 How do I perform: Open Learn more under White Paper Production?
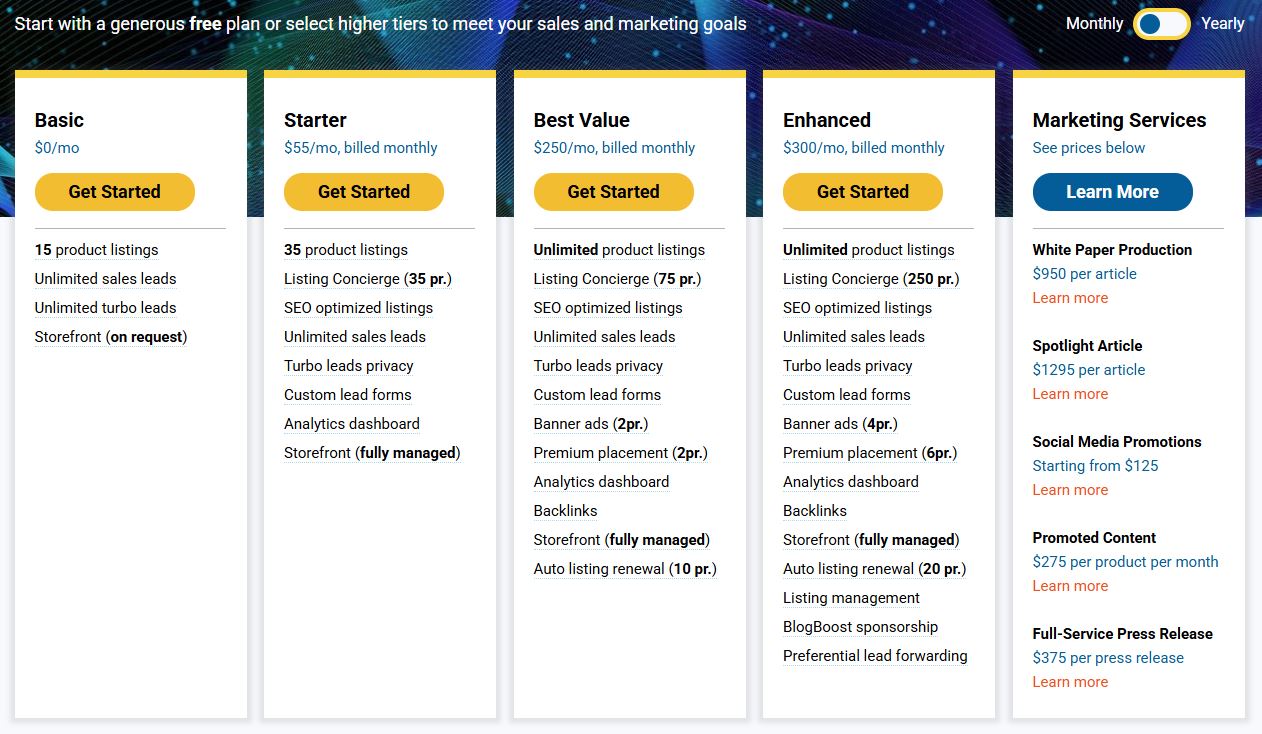coord(1070,298)
